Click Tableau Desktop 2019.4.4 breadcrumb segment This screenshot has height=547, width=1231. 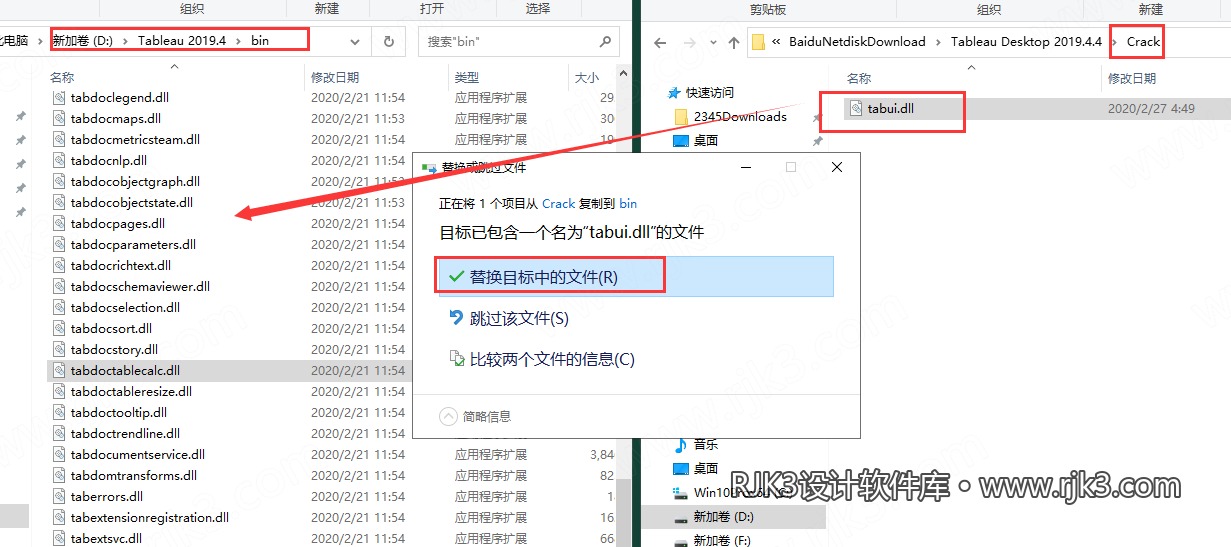coord(1026,42)
